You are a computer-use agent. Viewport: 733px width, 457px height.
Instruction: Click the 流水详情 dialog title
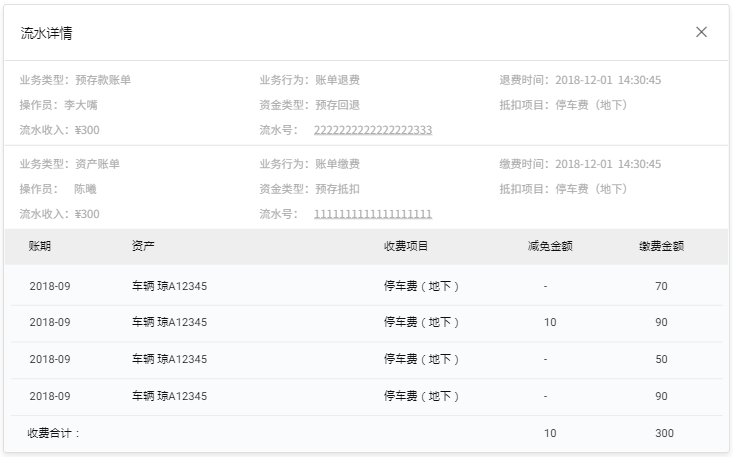tap(46, 33)
